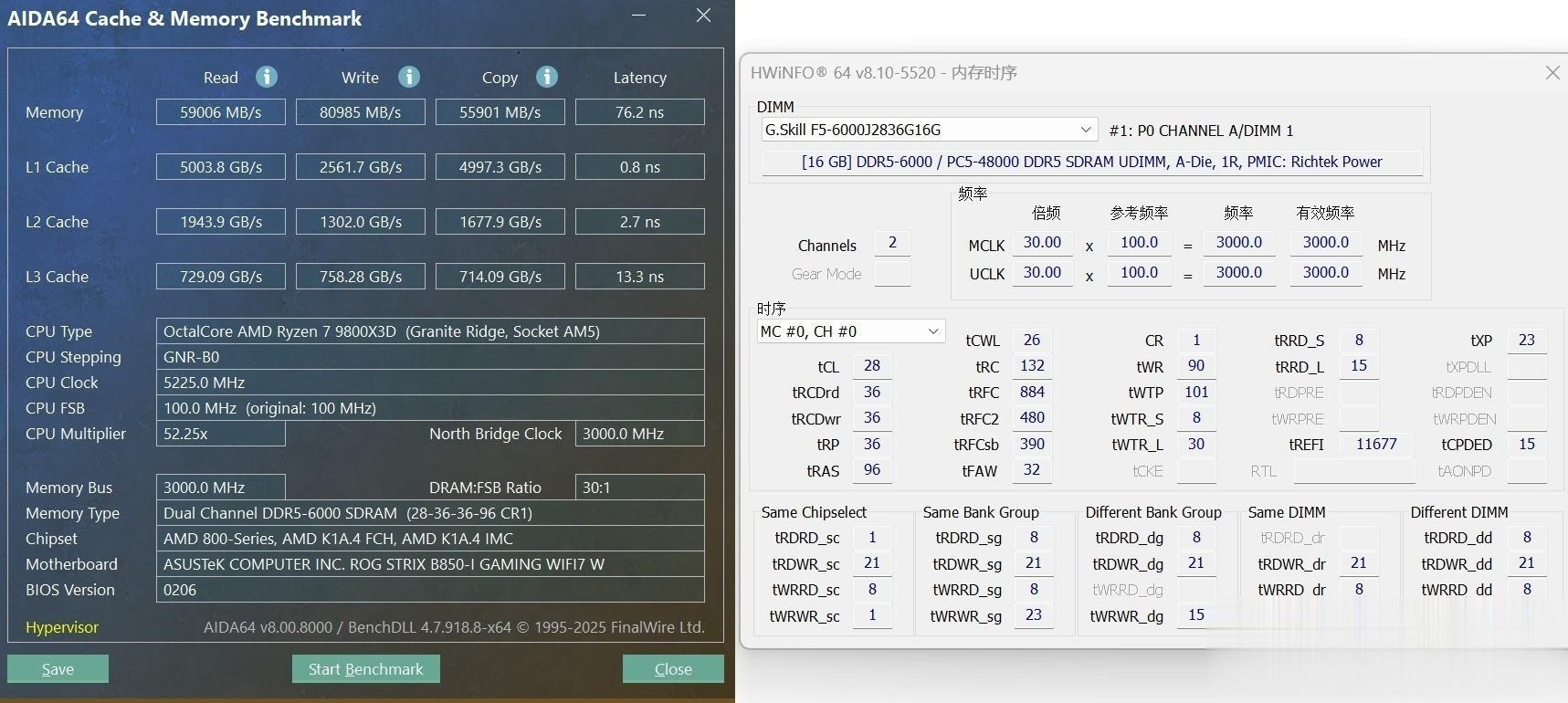This screenshot has height=703, width=1568.
Task: Select the BIOS Version value 0206
Action: pyautogui.click(x=430, y=590)
